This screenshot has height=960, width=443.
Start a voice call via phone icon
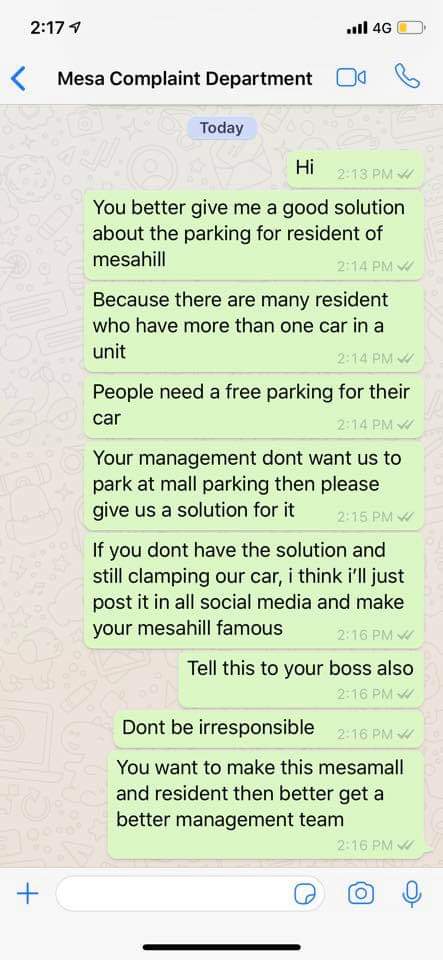408,77
